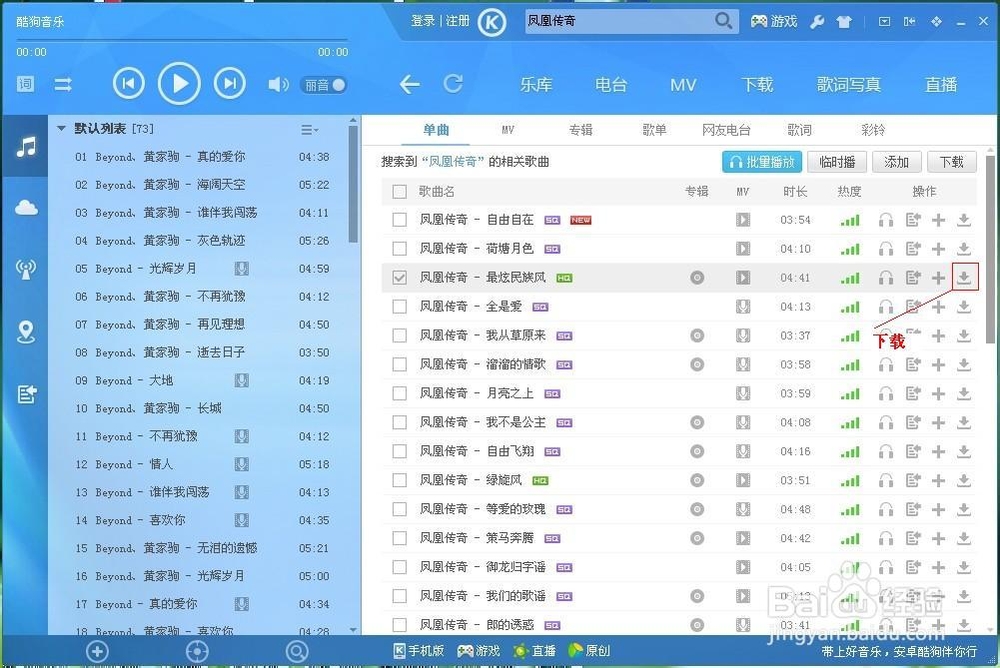This screenshot has height=668, width=1000.
Task: Click the wrench settings icon in title bar
Action: 818,20
